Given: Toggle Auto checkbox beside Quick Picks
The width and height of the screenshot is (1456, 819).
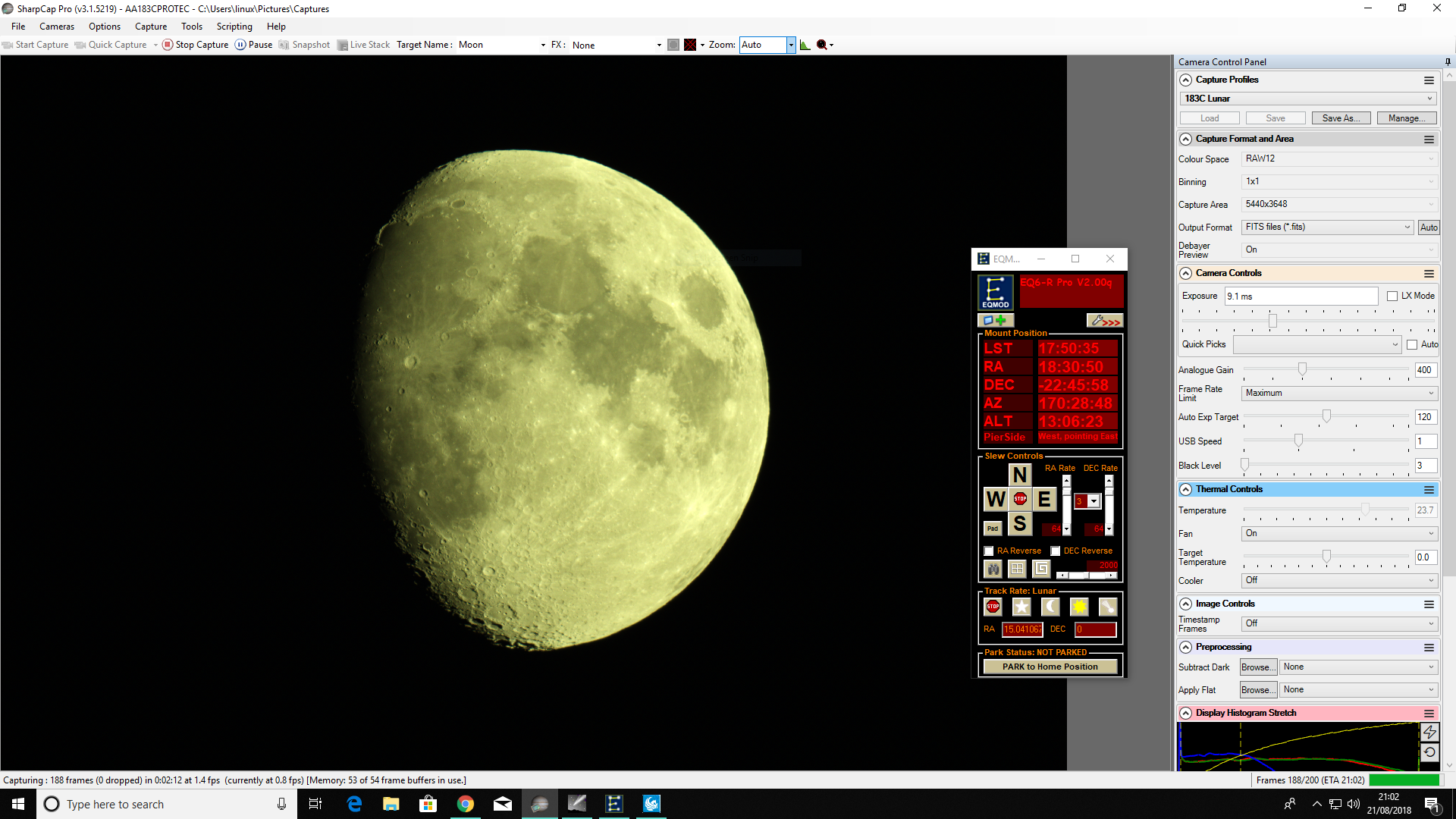Looking at the screenshot, I should (x=1412, y=345).
